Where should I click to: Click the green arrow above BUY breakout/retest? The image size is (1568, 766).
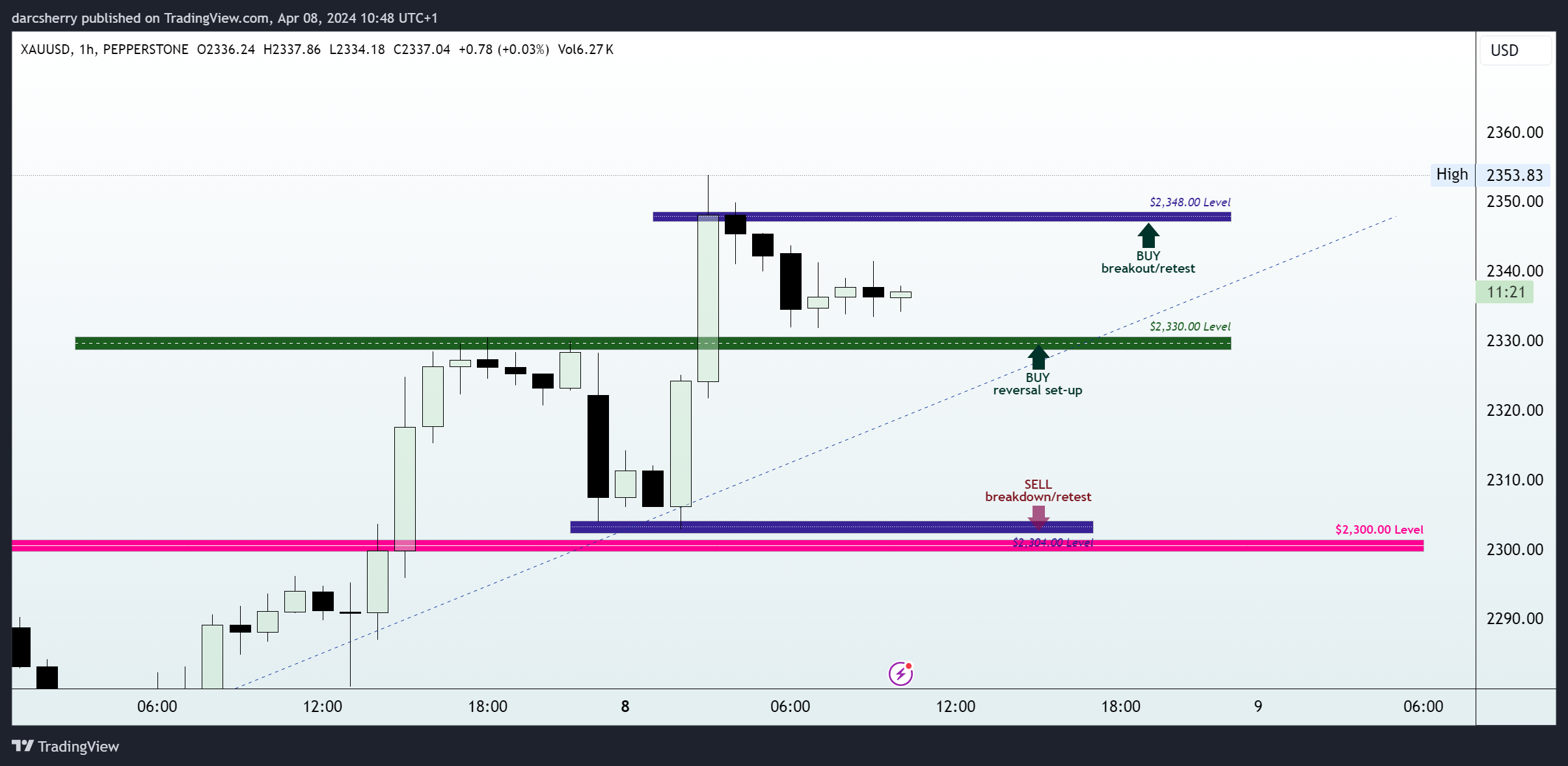1148,236
